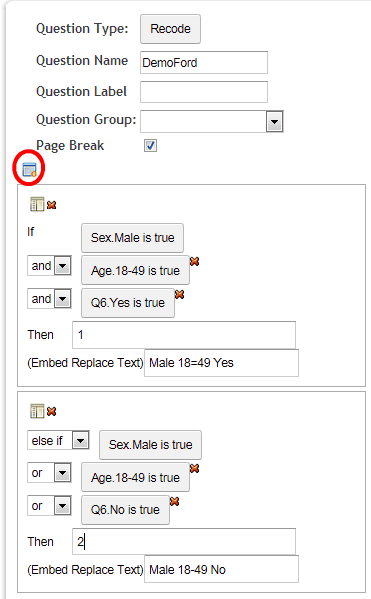Image resolution: width=371 pixels, height=599 pixels.
Task: Click the empty Question Label field
Action: pyautogui.click(x=204, y=92)
